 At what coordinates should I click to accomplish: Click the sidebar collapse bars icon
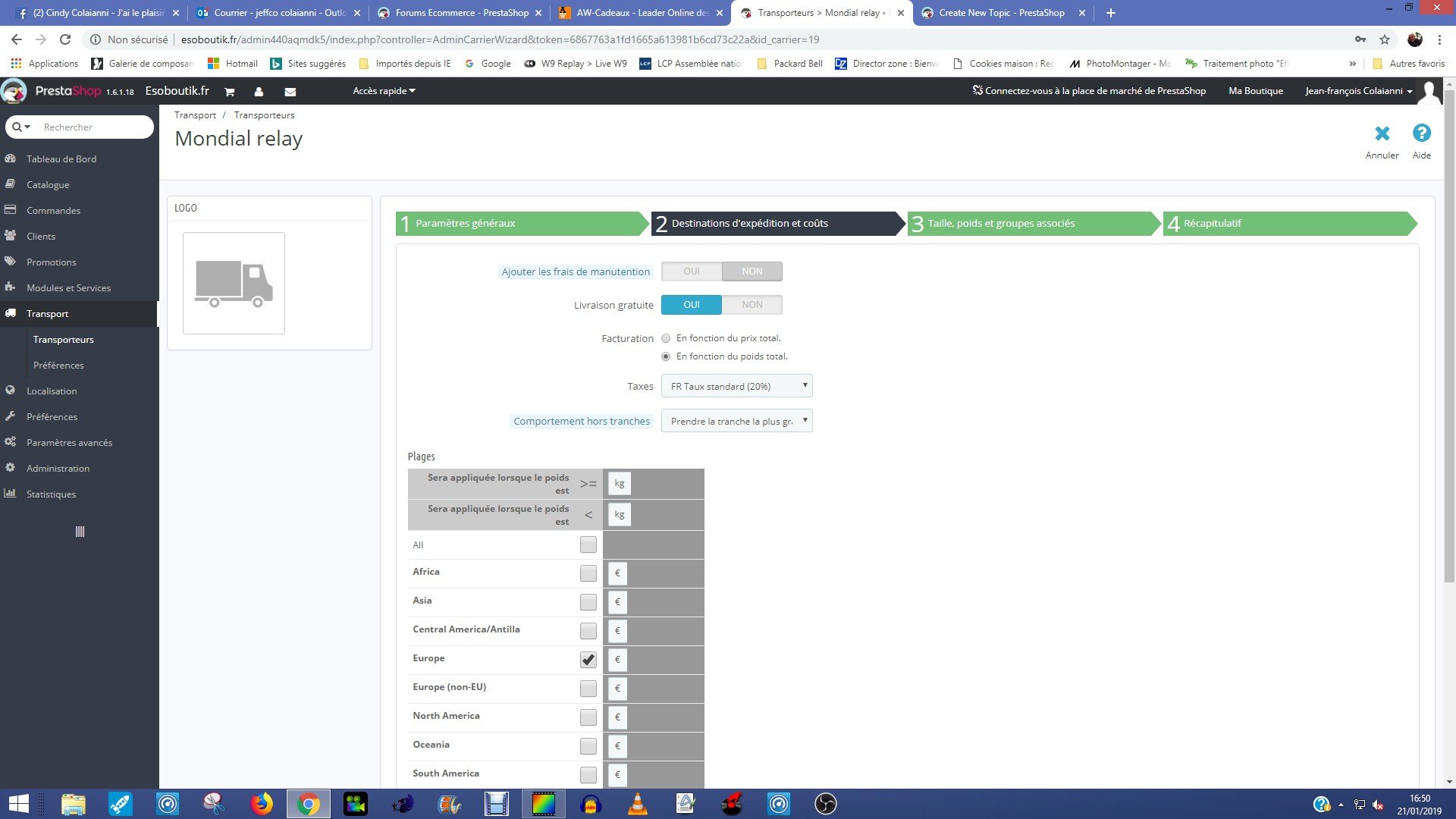point(80,532)
